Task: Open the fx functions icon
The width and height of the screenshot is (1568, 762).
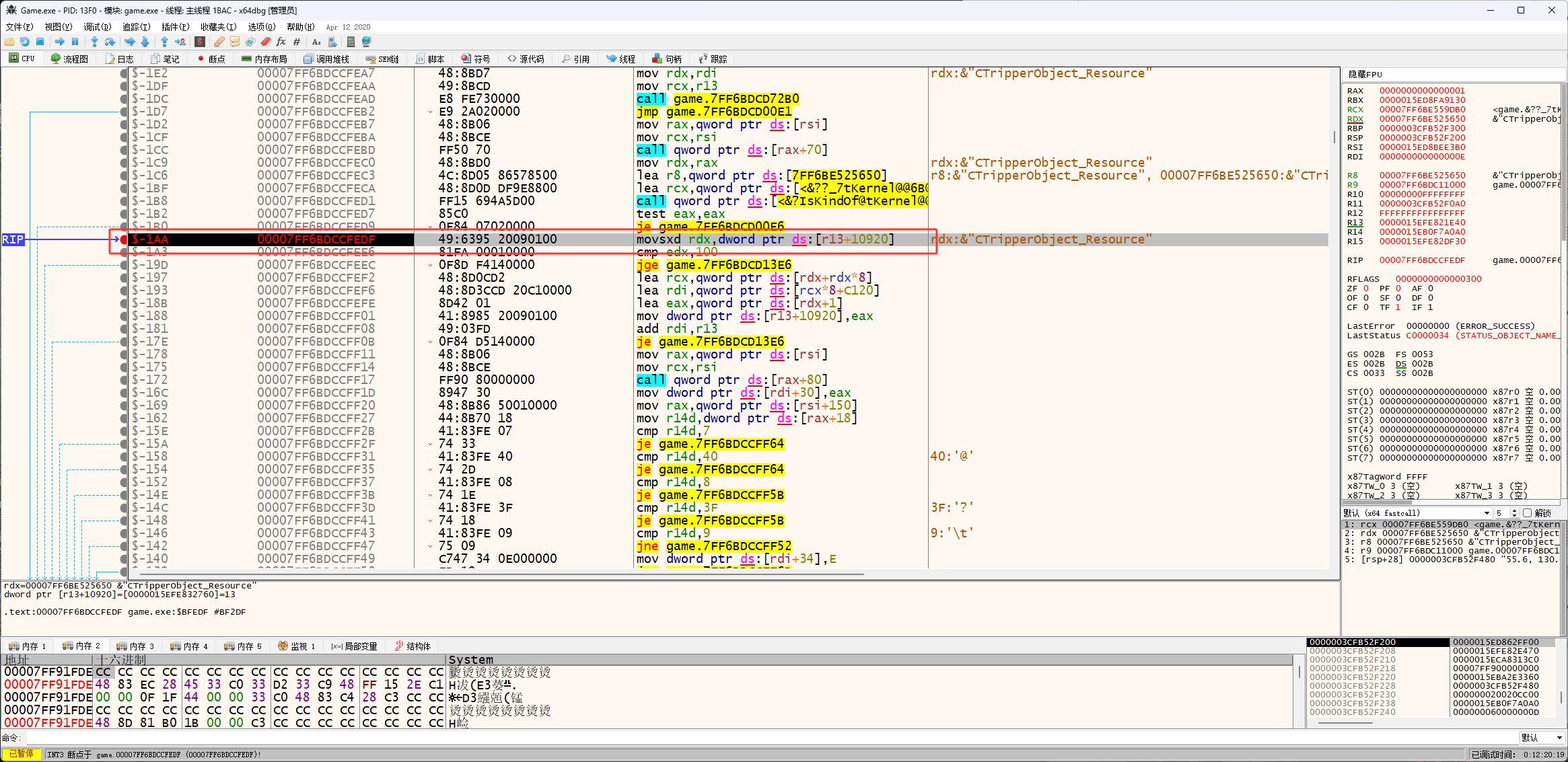Action: coord(281,42)
